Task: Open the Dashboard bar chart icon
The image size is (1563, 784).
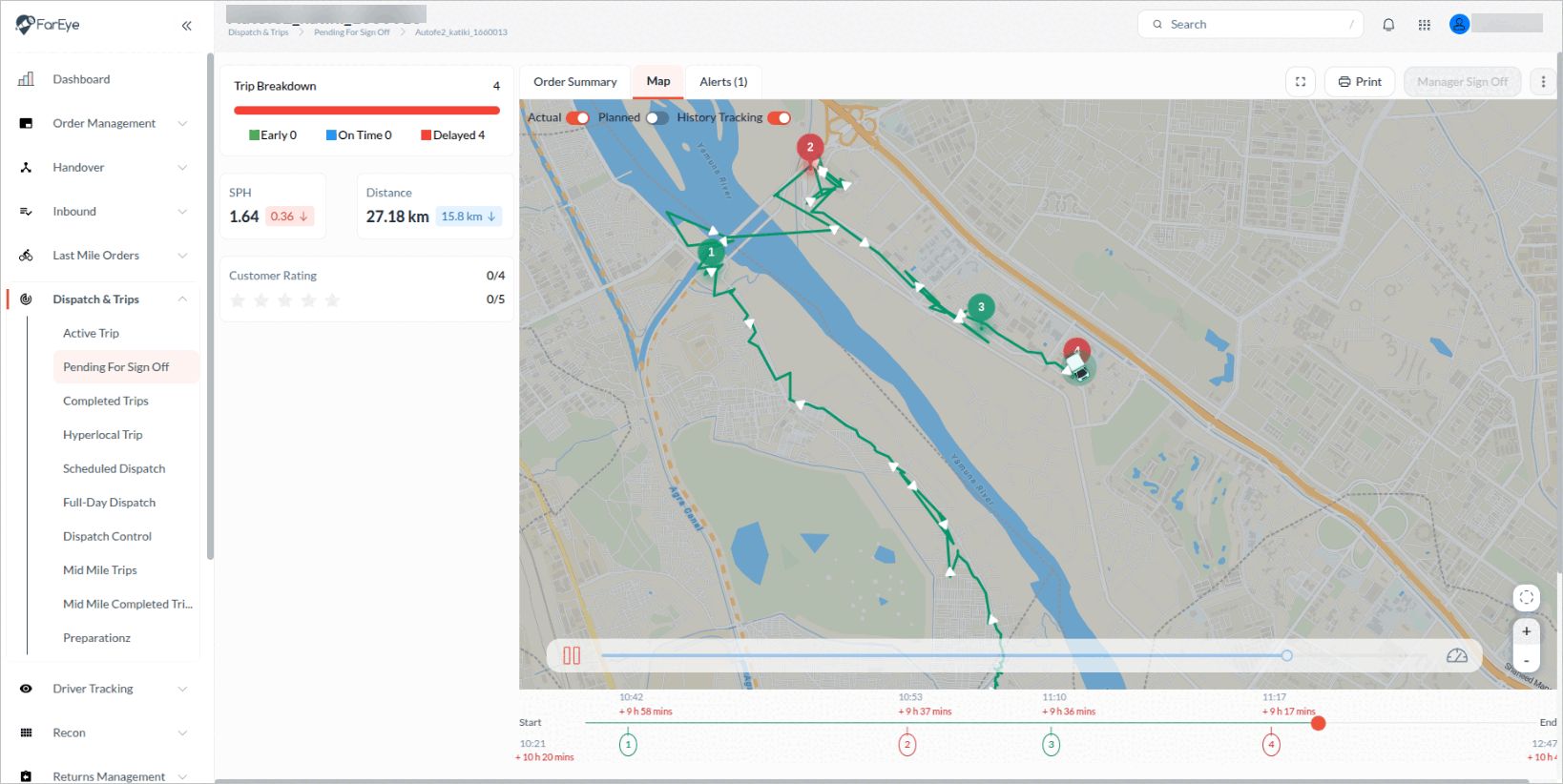Action: 26,79
